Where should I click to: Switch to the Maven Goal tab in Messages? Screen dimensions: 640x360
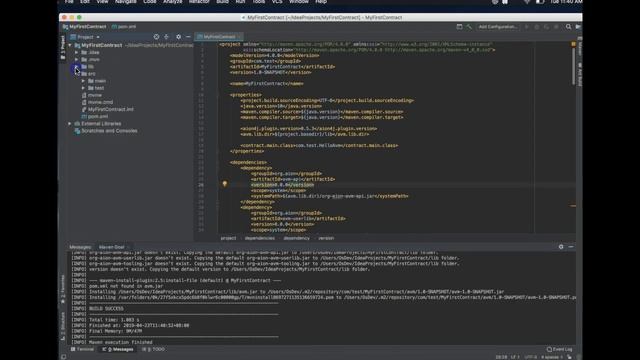tap(111, 247)
